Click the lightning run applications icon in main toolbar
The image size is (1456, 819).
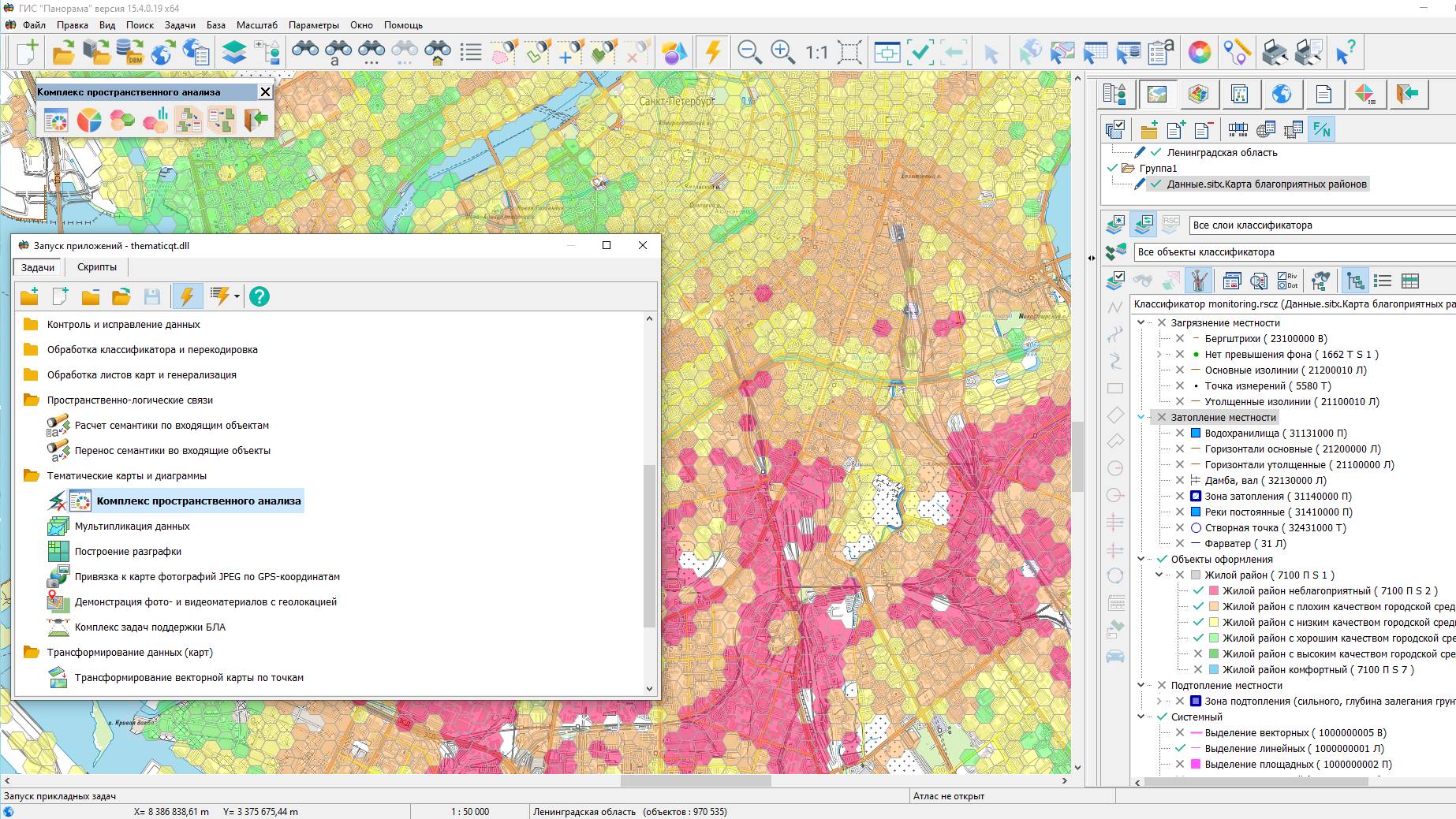tap(713, 53)
